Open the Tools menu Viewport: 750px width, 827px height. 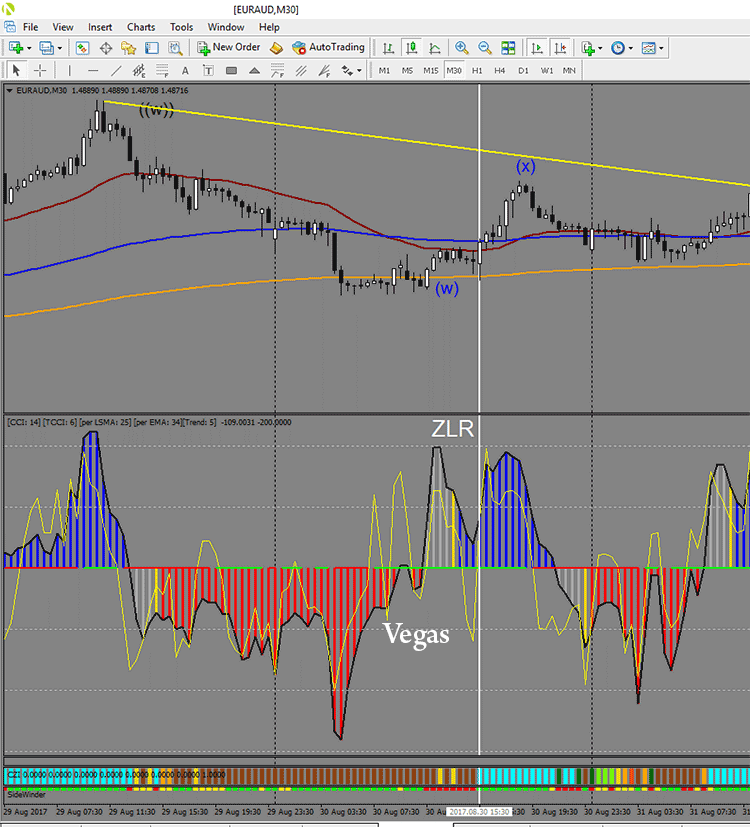pyautogui.click(x=181, y=27)
